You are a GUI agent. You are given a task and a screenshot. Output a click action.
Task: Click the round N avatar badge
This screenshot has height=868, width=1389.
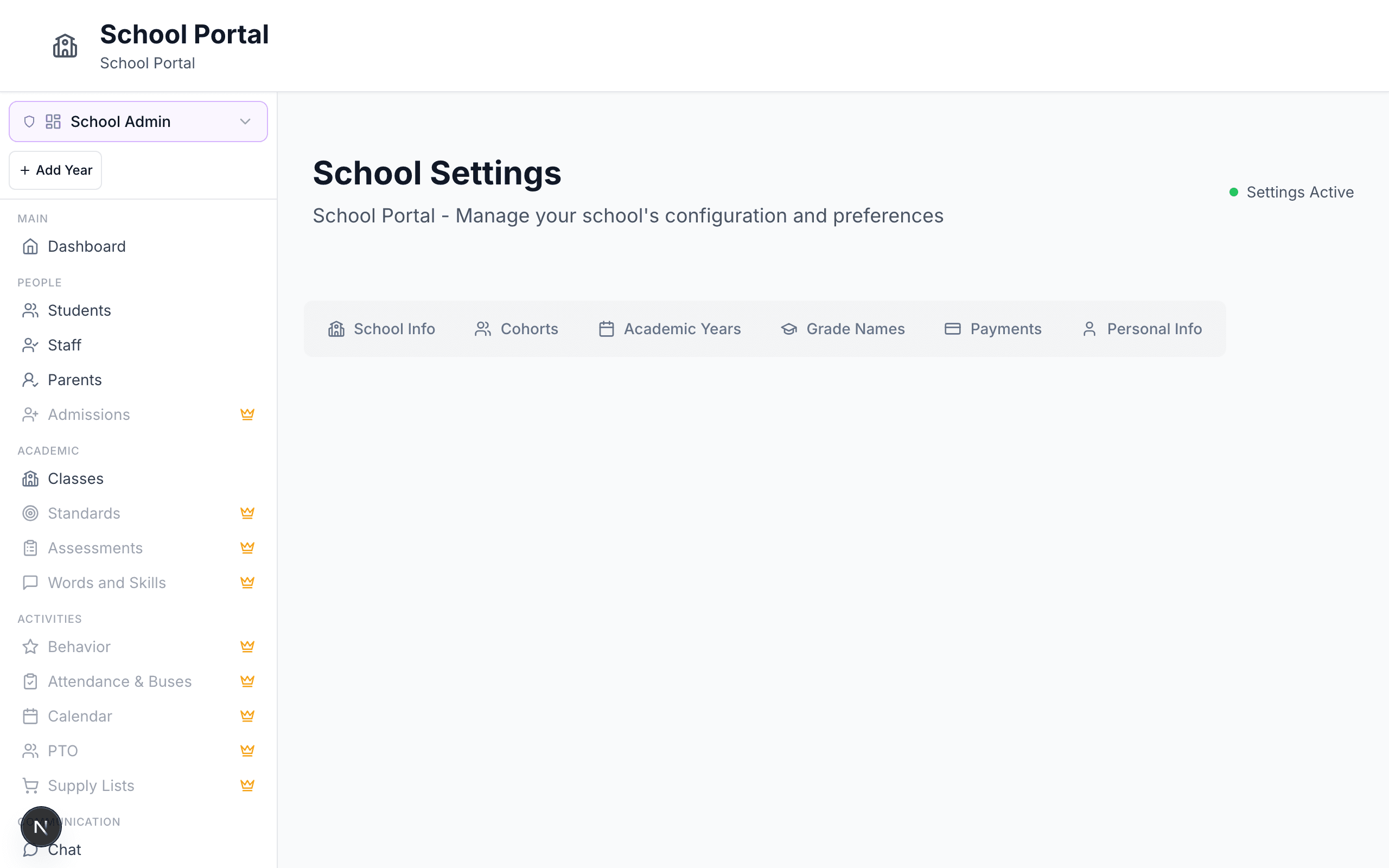click(41, 827)
